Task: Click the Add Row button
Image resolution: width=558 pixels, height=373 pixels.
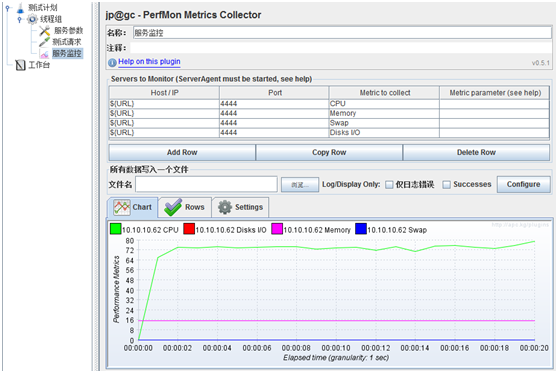Action: point(182,152)
